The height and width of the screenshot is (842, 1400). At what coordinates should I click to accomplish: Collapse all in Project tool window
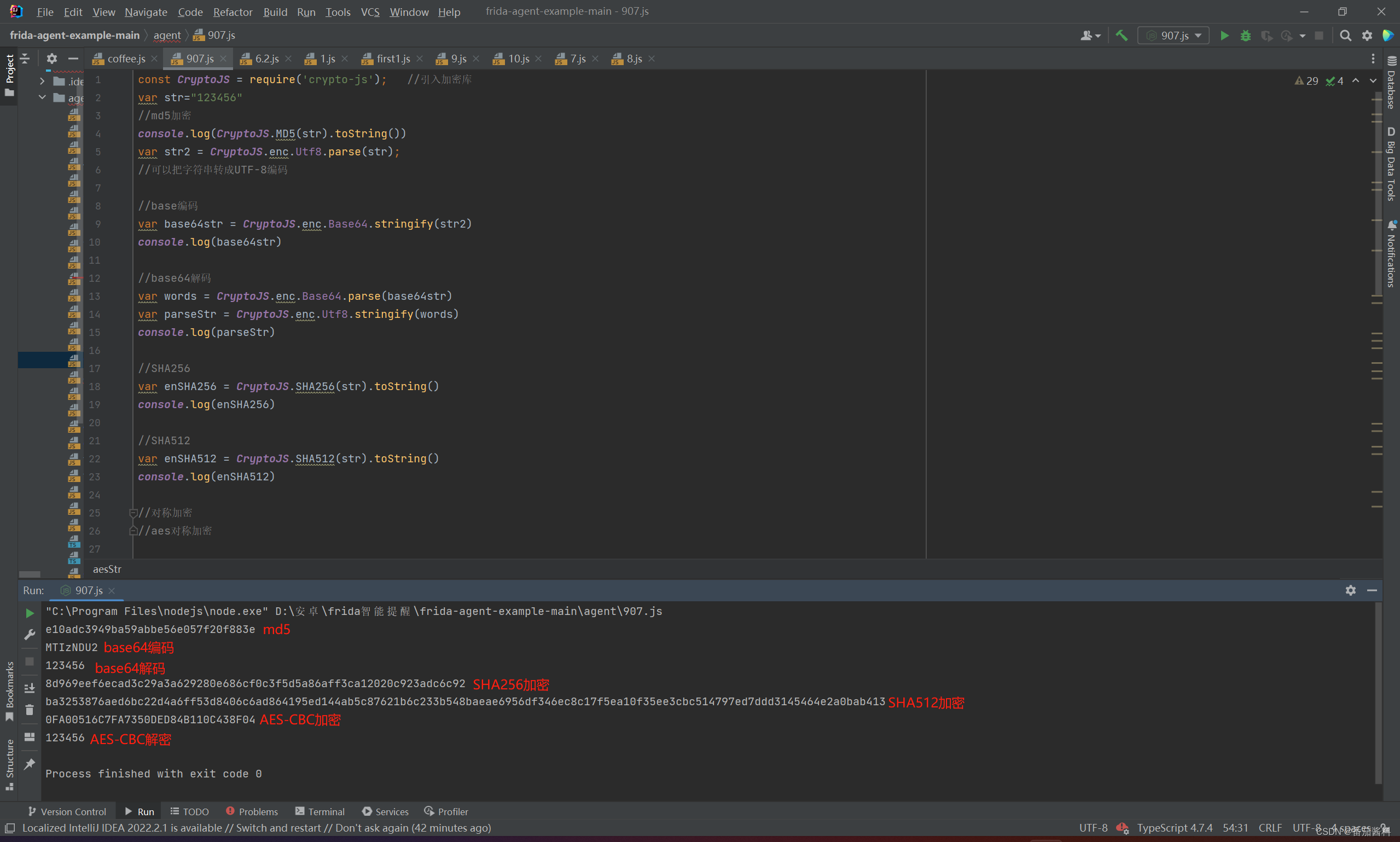point(25,59)
